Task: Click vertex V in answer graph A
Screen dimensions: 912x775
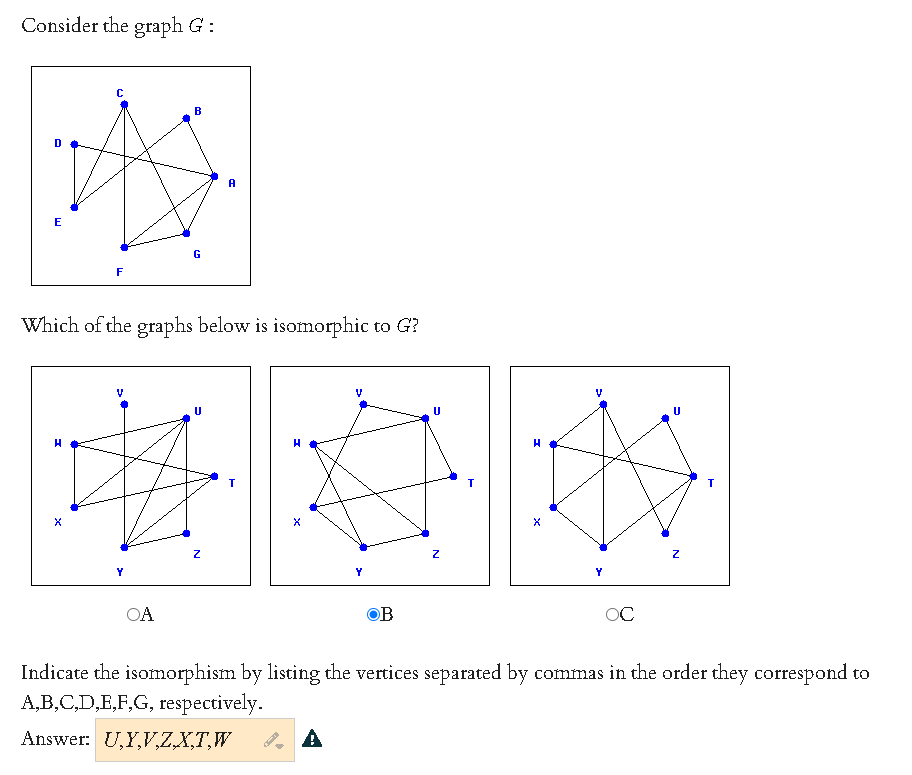Action: tap(123, 404)
